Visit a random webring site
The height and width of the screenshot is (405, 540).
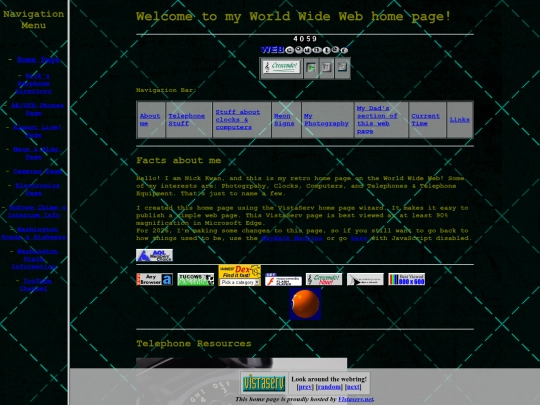[x=329, y=387]
